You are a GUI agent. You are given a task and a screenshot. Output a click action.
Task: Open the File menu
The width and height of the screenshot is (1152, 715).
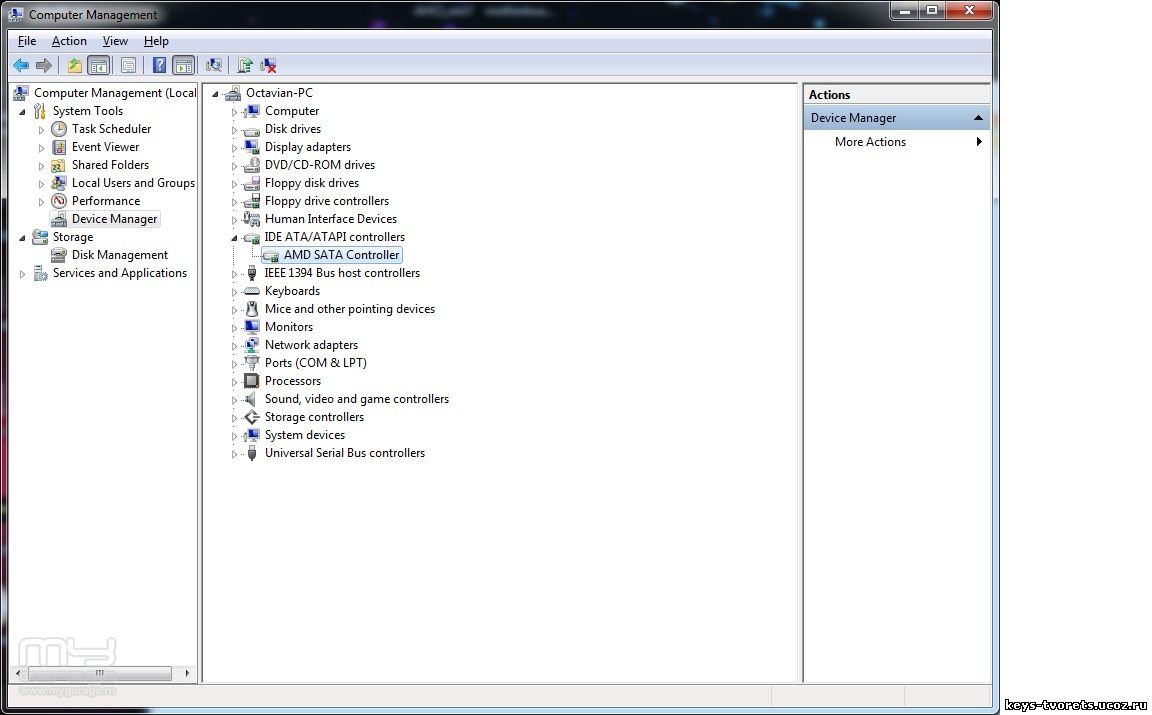pos(26,41)
